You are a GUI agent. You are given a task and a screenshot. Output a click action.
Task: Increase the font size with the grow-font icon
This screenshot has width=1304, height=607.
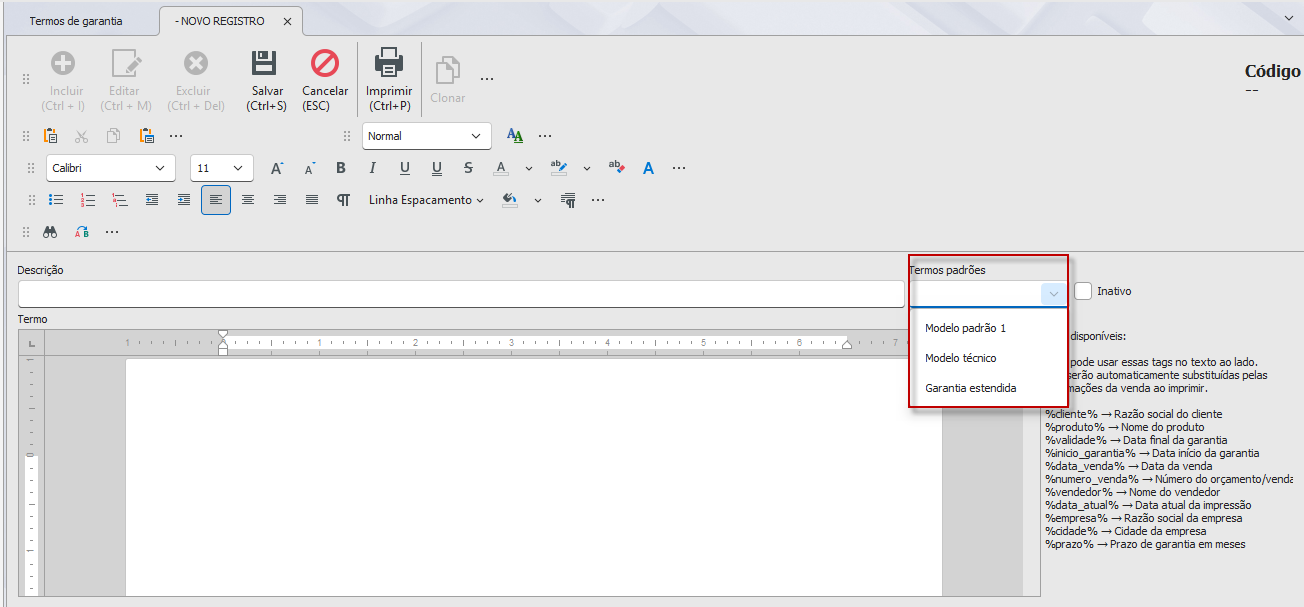[278, 168]
